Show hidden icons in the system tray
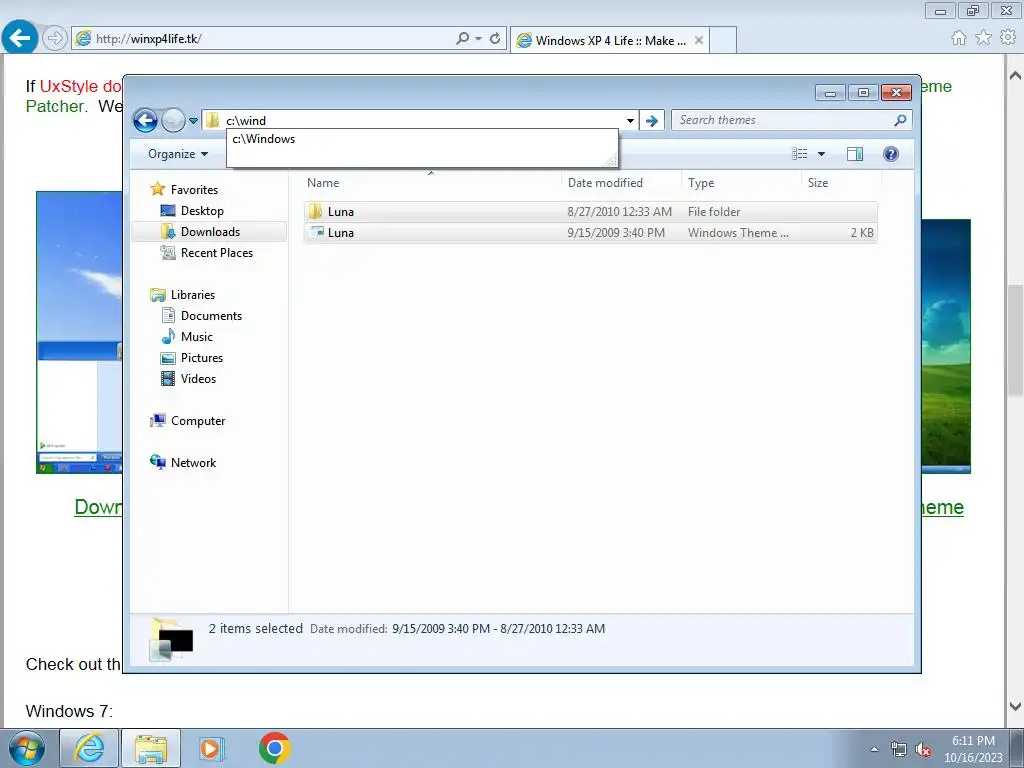This screenshot has height=768, width=1024. click(x=874, y=749)
